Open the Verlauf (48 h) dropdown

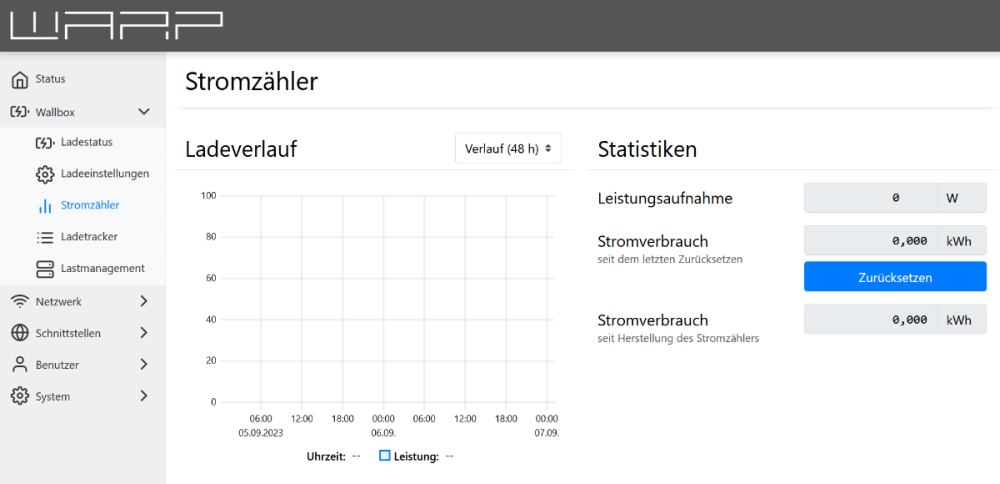tap(508, 149)
